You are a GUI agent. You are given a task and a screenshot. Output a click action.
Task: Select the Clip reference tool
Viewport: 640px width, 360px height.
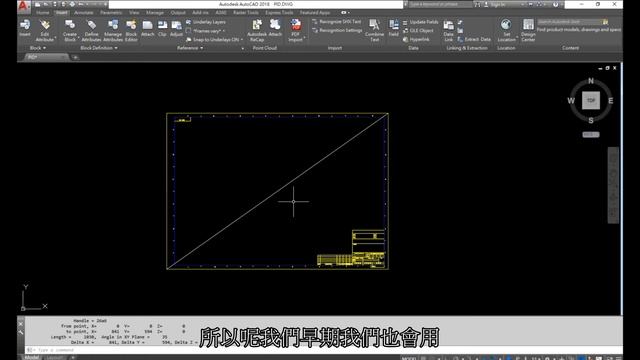coord(162,28)
